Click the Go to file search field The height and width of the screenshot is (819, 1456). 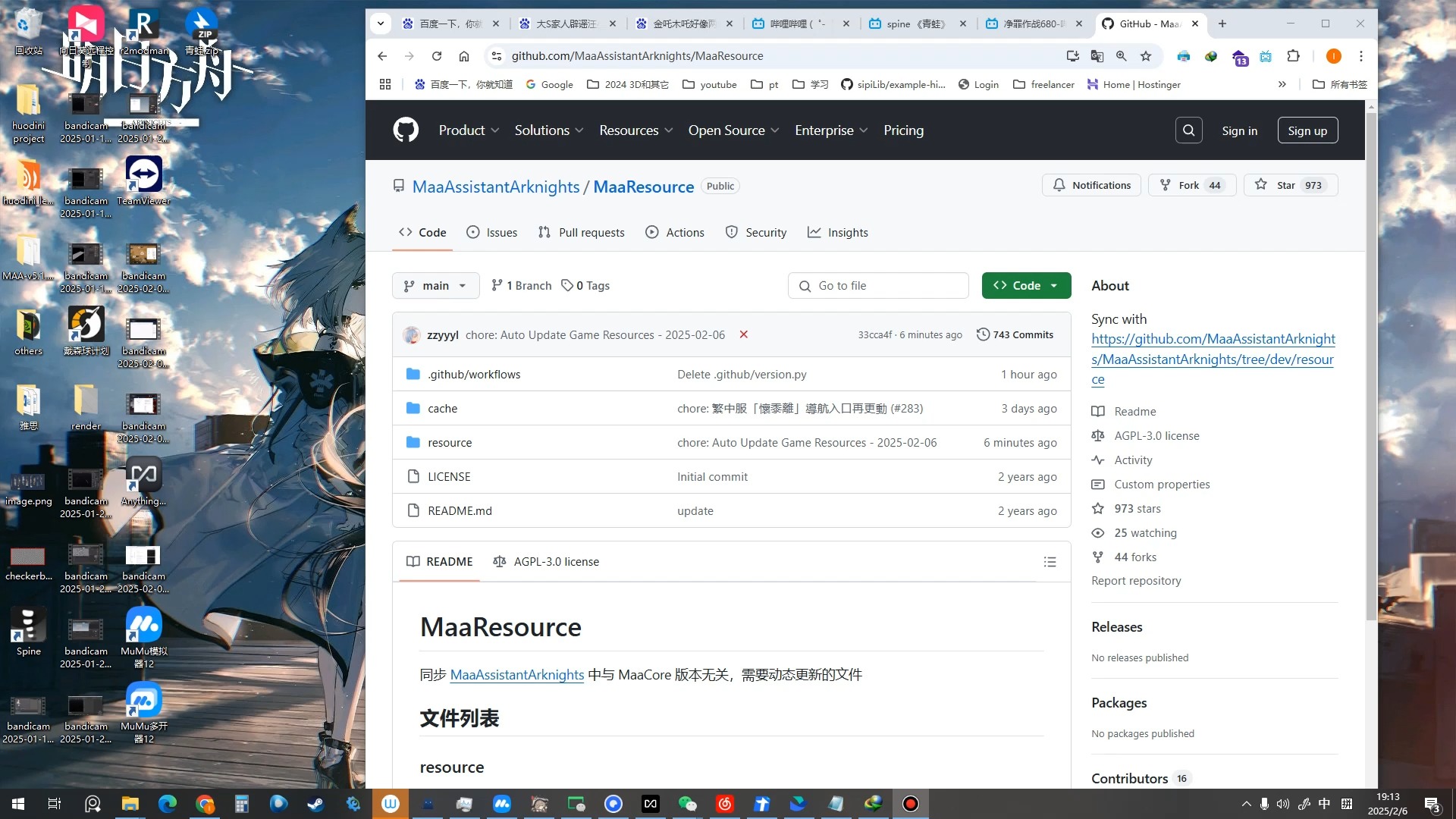click(x=878, y=286)
